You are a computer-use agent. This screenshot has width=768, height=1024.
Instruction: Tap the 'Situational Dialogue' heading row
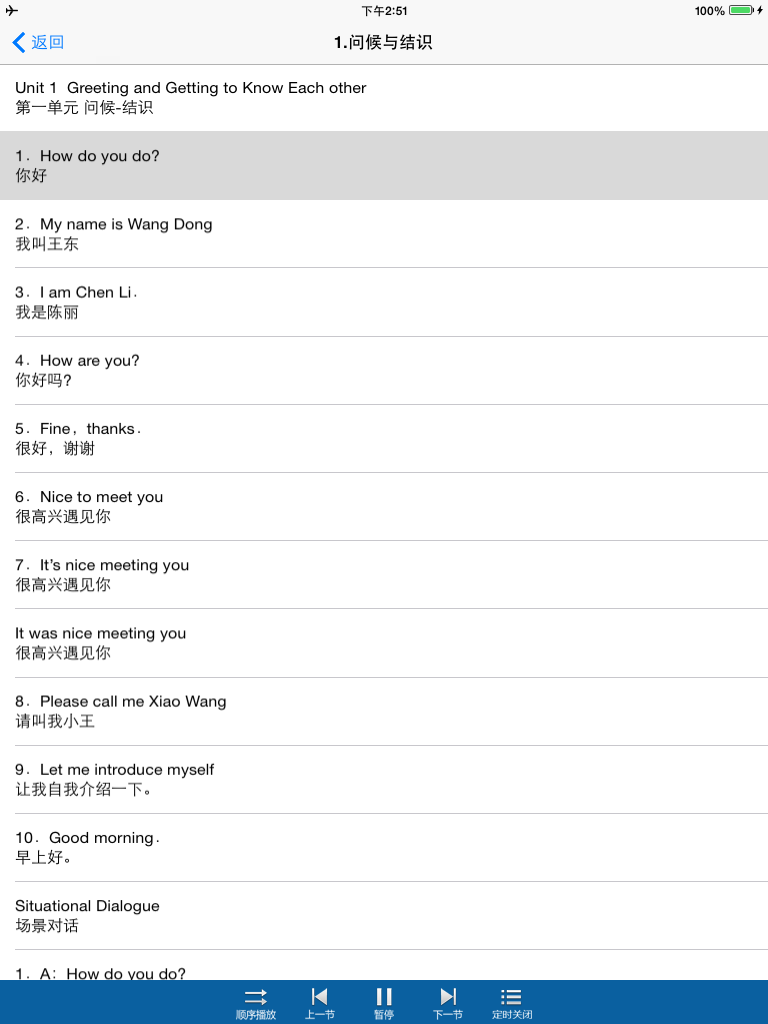tap(384, 916)
